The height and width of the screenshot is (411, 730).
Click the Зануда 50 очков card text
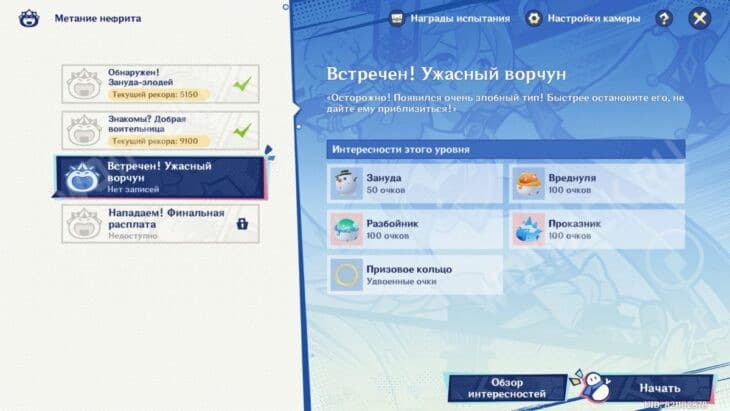pos(386,184)
